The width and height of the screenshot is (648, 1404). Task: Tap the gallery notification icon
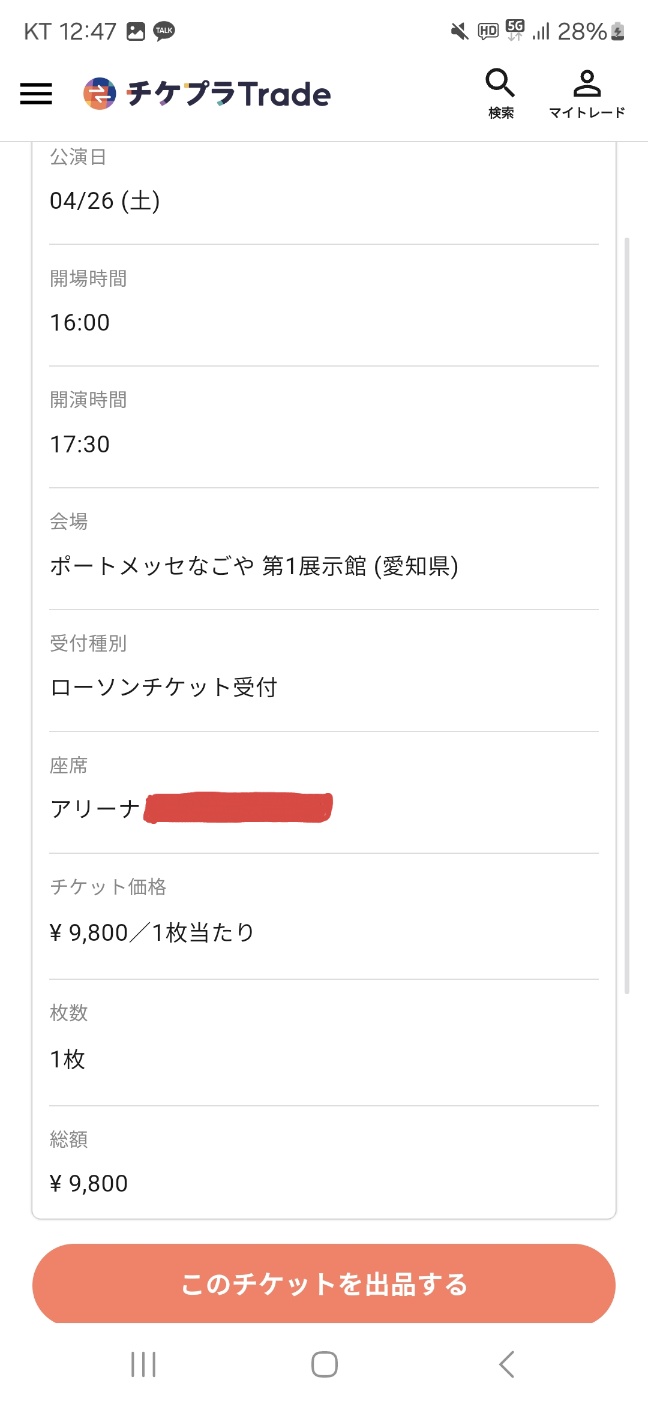pos(135,31)
